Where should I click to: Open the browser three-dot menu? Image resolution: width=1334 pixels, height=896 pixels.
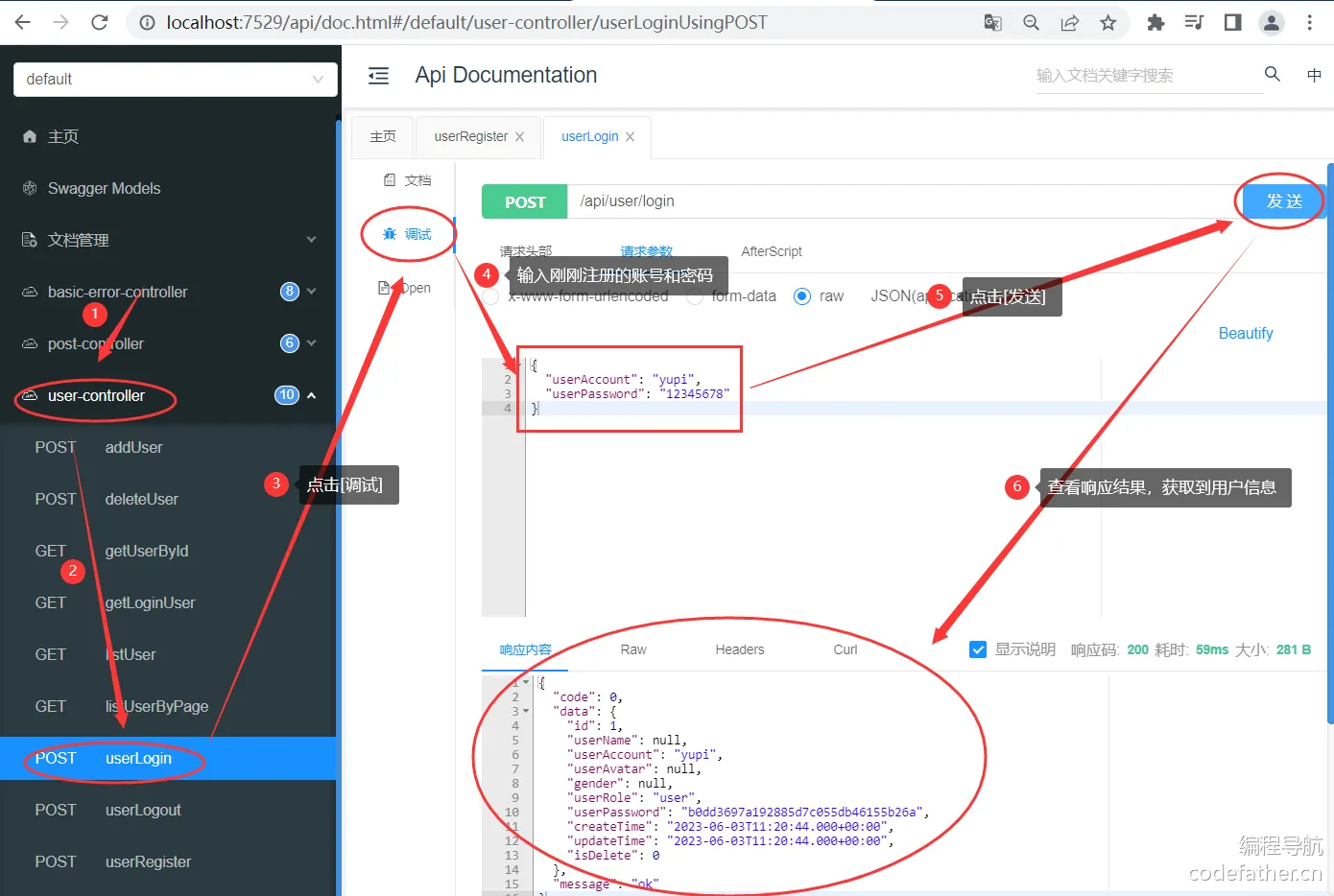[x=1310, y=22]
